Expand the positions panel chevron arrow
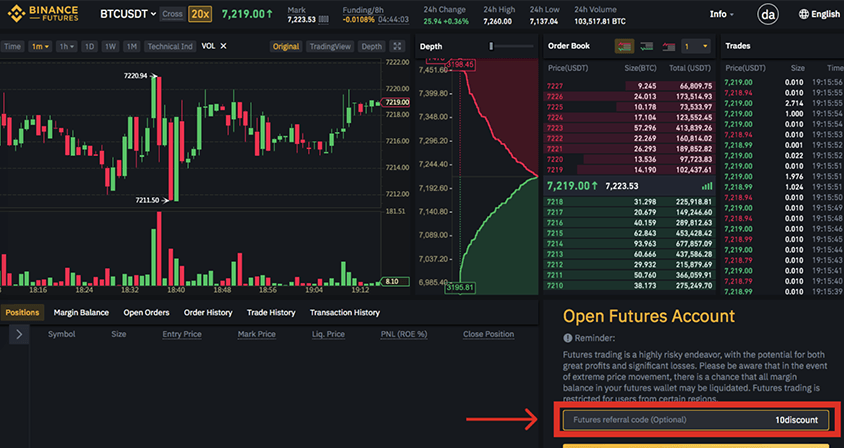844x448 pixels. coord(19,334)
